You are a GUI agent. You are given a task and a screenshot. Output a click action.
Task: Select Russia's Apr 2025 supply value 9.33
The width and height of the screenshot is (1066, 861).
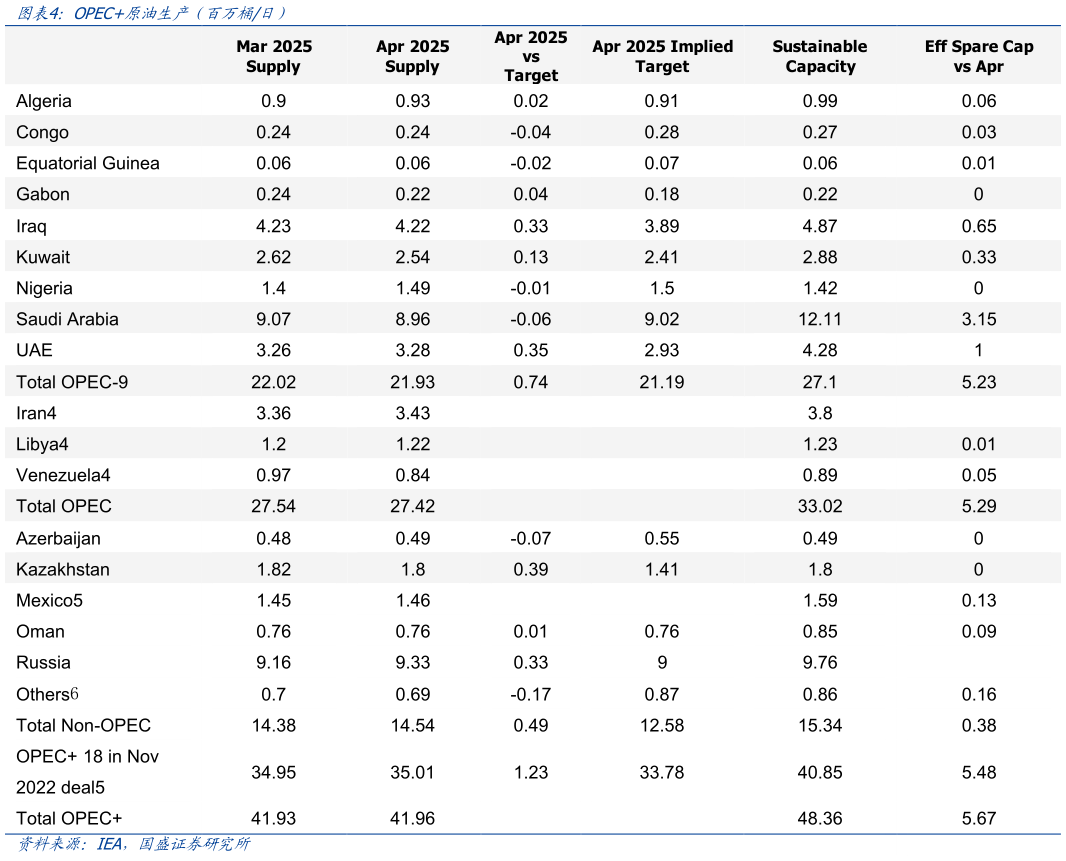[412, 662]
